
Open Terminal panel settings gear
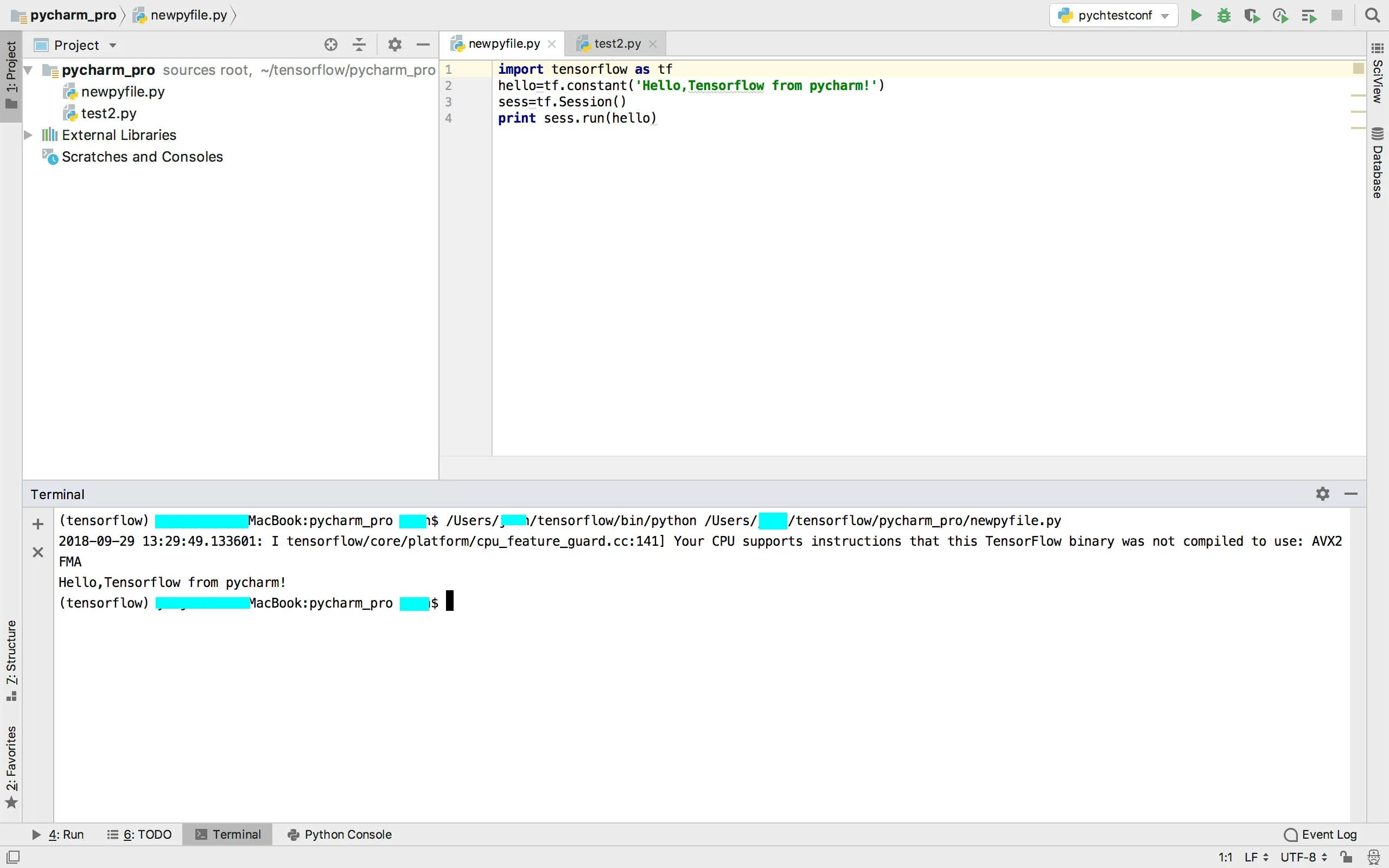[1322, 494]
